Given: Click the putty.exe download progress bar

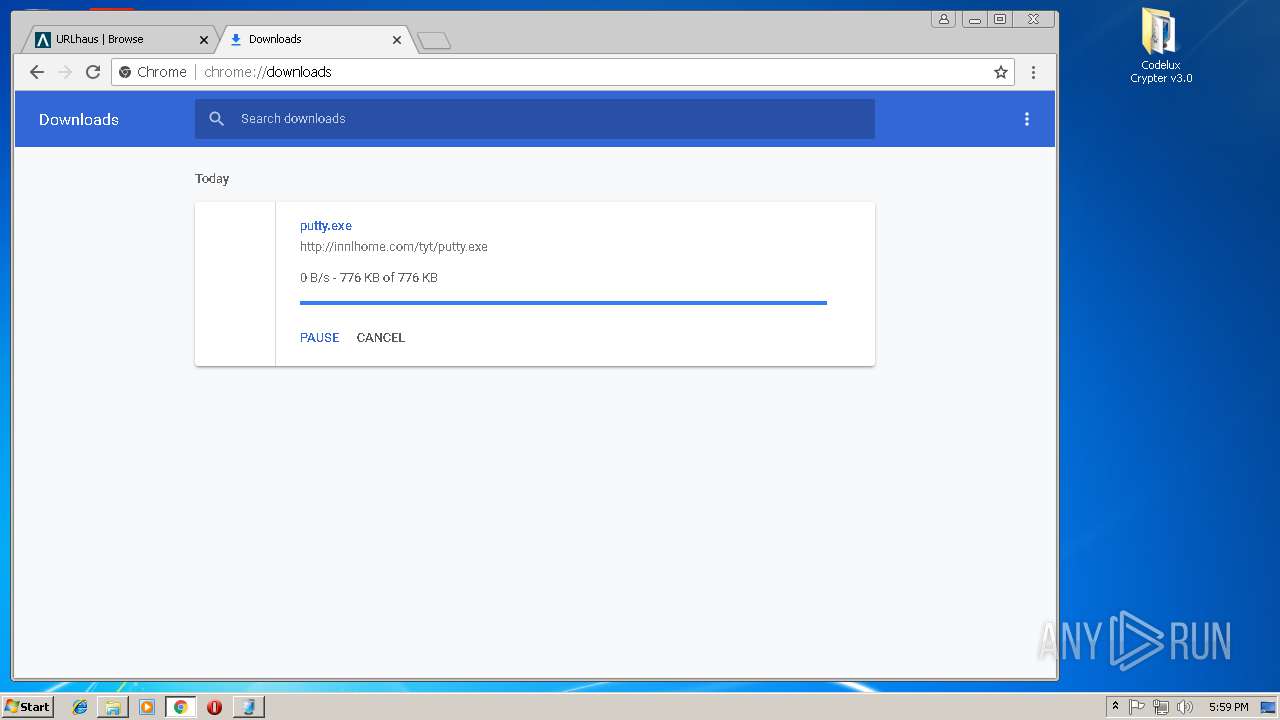Looking at the screenshot, I should pos(563,302).
